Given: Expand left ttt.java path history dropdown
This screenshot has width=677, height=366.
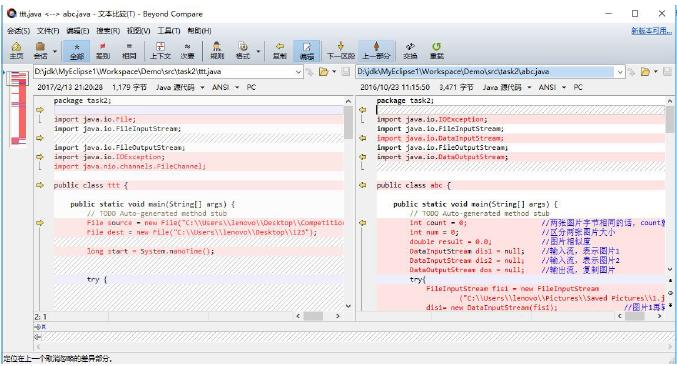Looking at the screenshot, I should click(x=298, y=72).
